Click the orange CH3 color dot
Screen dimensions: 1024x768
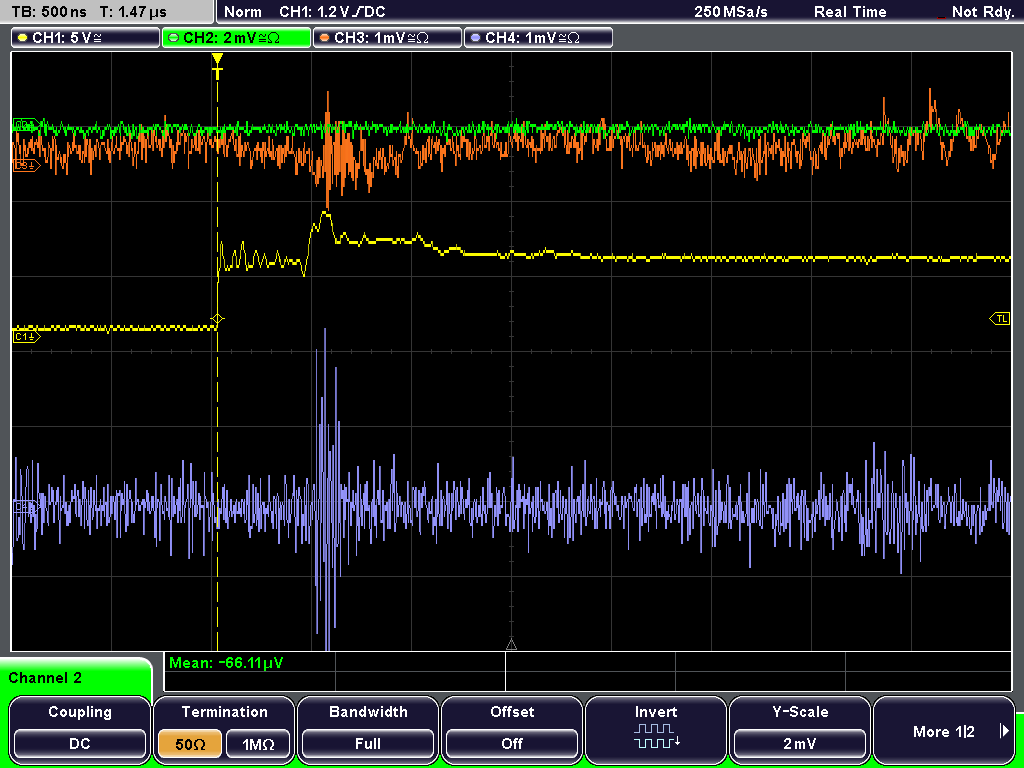(x=325, y=38)
